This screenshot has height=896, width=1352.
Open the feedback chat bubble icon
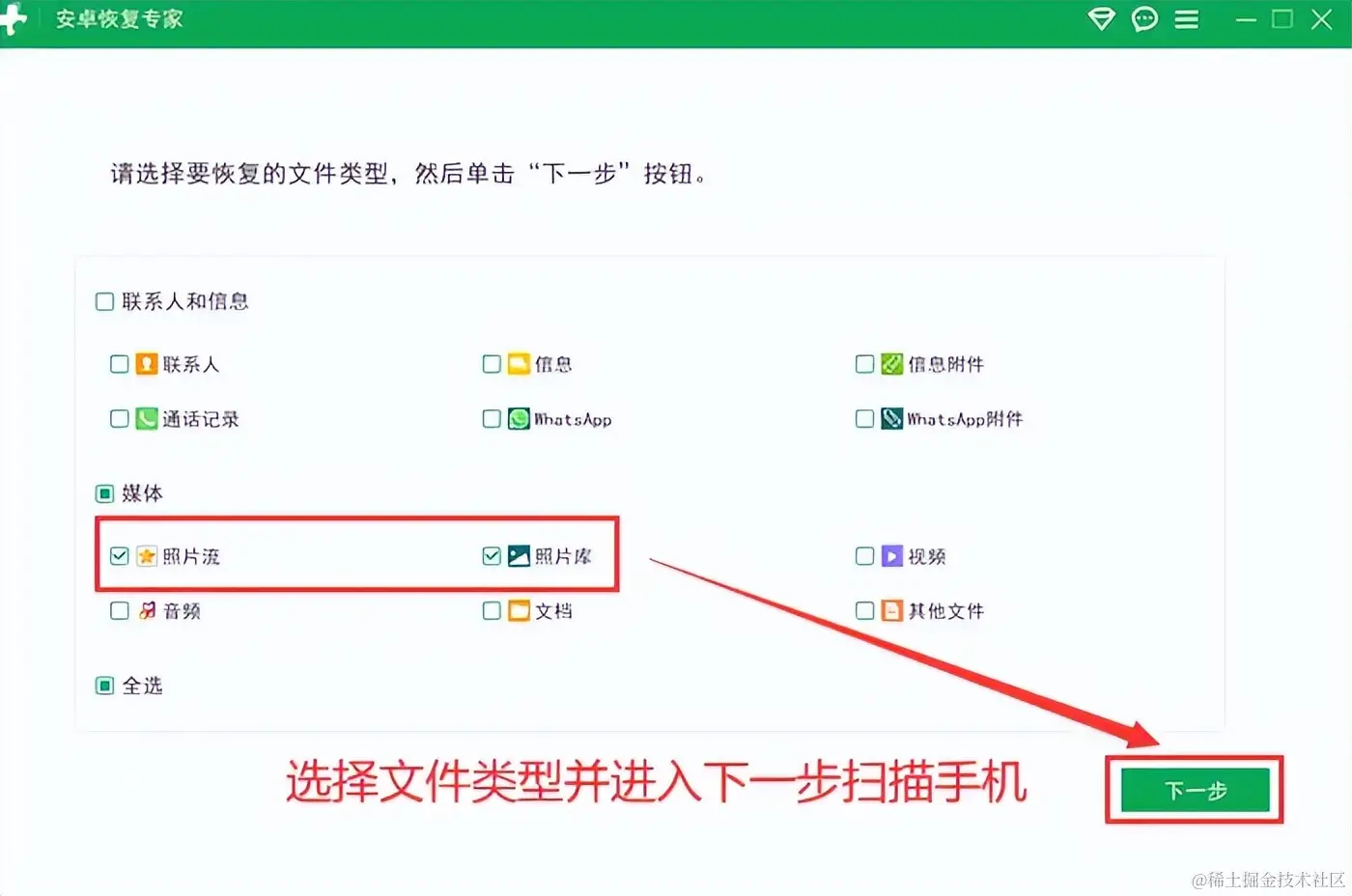pyautogui.click(x=1144, y=19)
